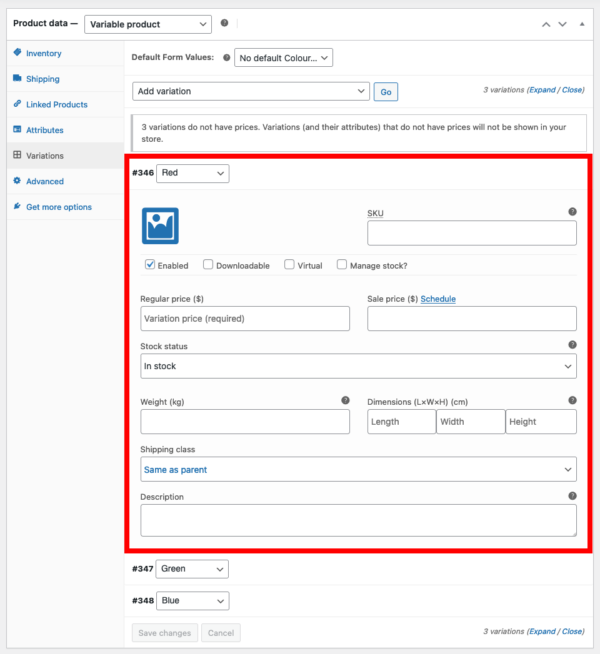The image size is (600, 654).
Task: Open the Stock status dropdown
Action: pos(358,366)
